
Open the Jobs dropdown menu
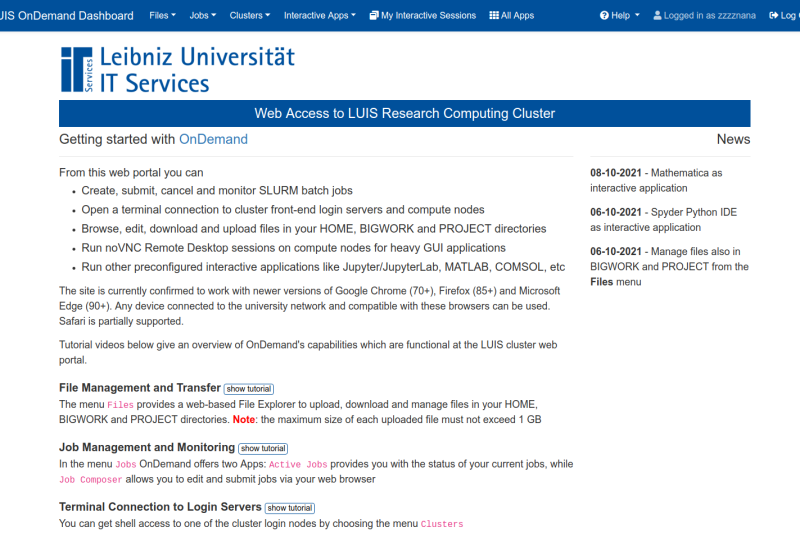[203, 15]
